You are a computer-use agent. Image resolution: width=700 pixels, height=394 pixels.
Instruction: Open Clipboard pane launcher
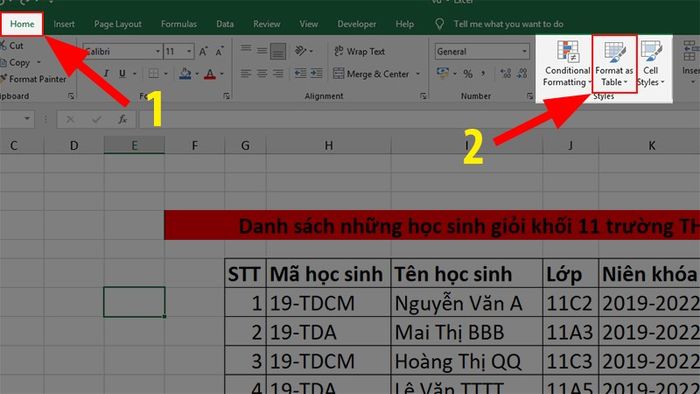coord(71,96)
